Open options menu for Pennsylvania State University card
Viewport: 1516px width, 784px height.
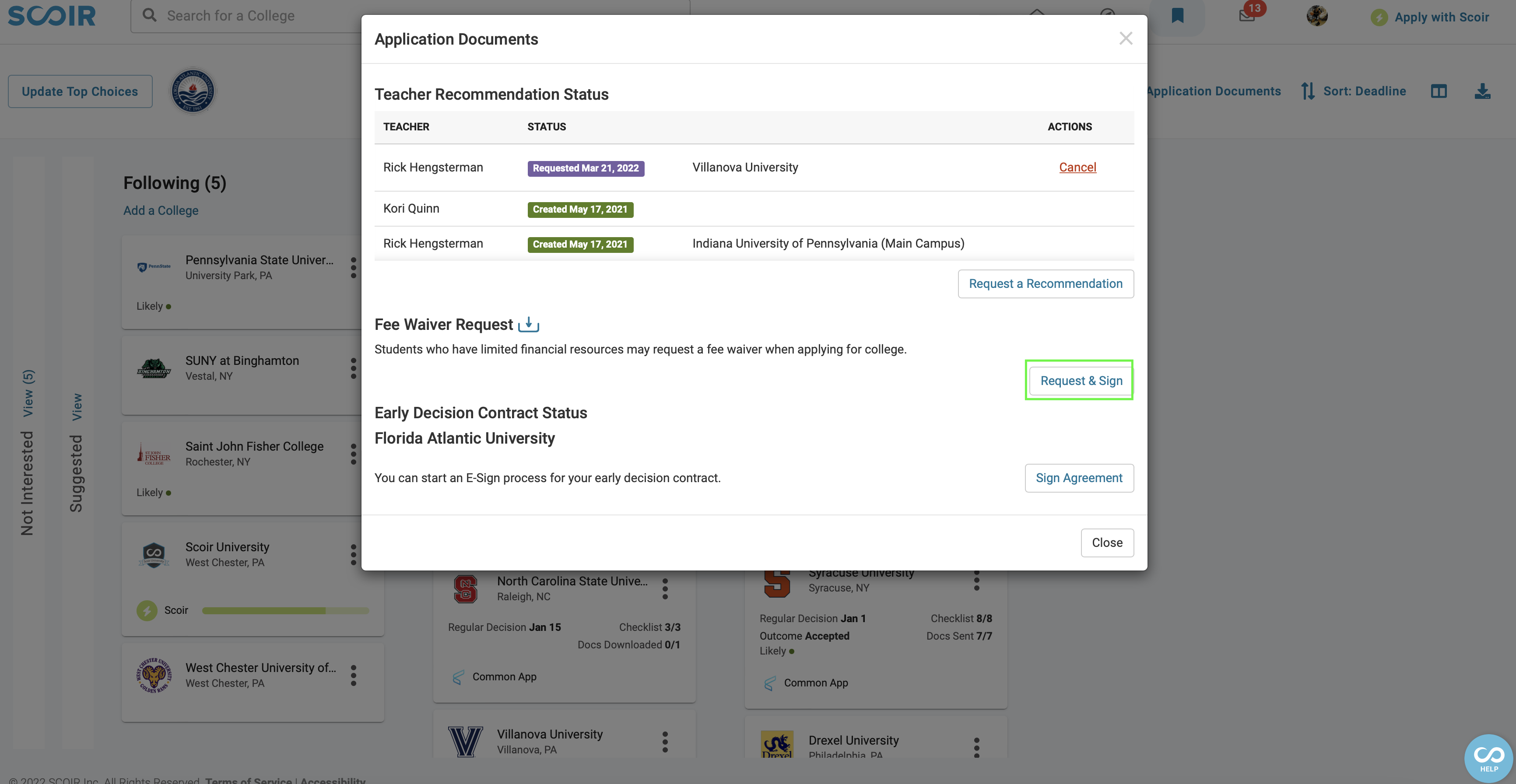354,268
